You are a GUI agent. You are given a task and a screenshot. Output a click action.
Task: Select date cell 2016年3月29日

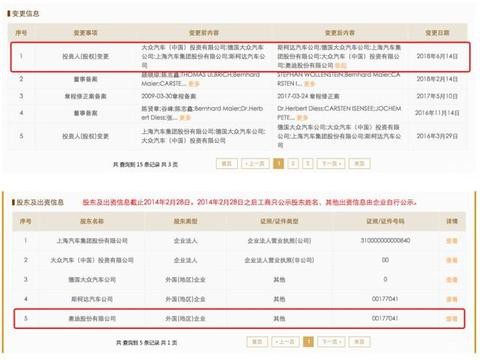(437, 136)
